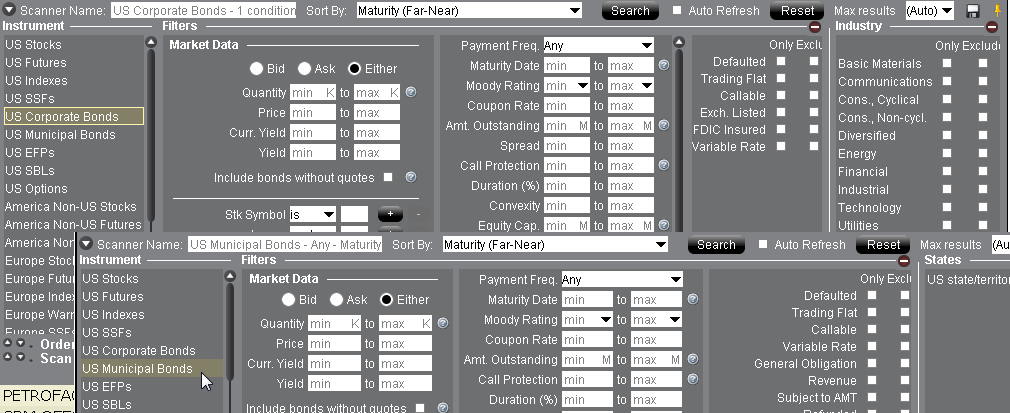The height and width of the screenshot is (413, 1010).
Task: Open Moody Rating min dropdown, Corporate scanner
Action: [567, 85]
